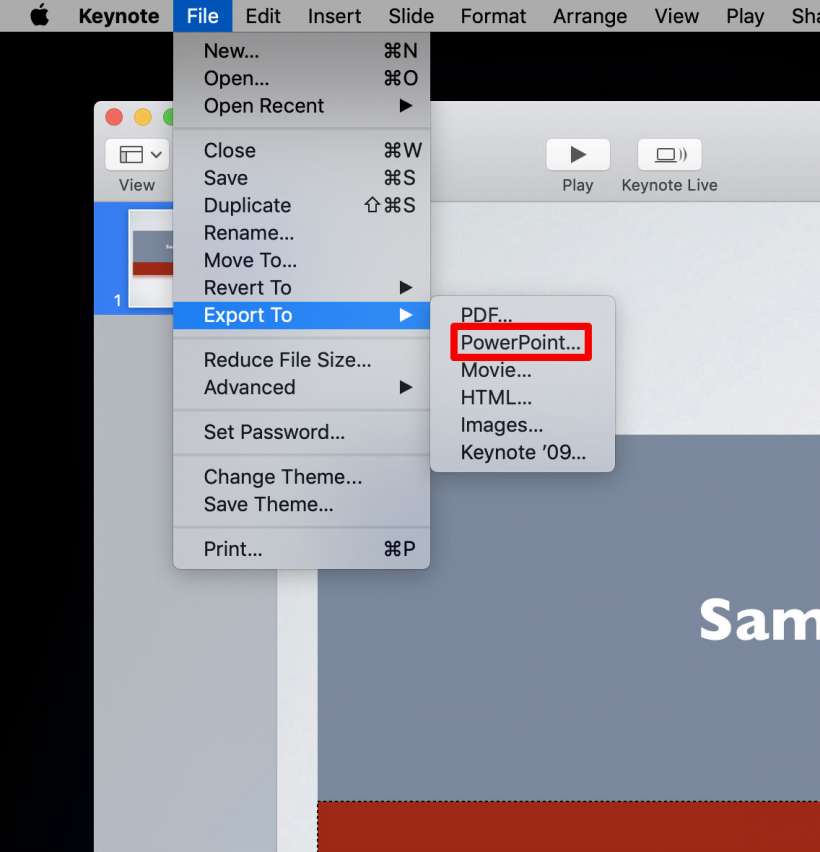
Task: Open the View dropdown in toolbar
Action: pyautogui.click(x=138, y=155)
